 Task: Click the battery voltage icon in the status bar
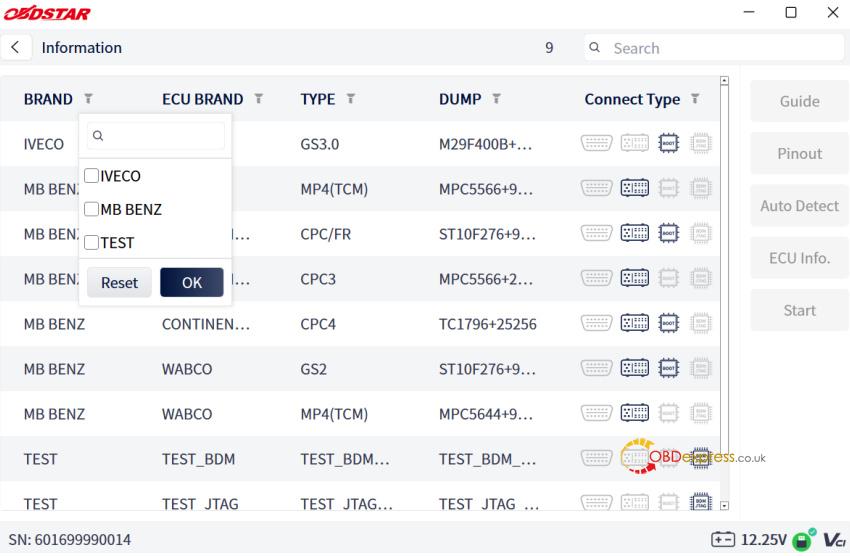pos(723,540)
